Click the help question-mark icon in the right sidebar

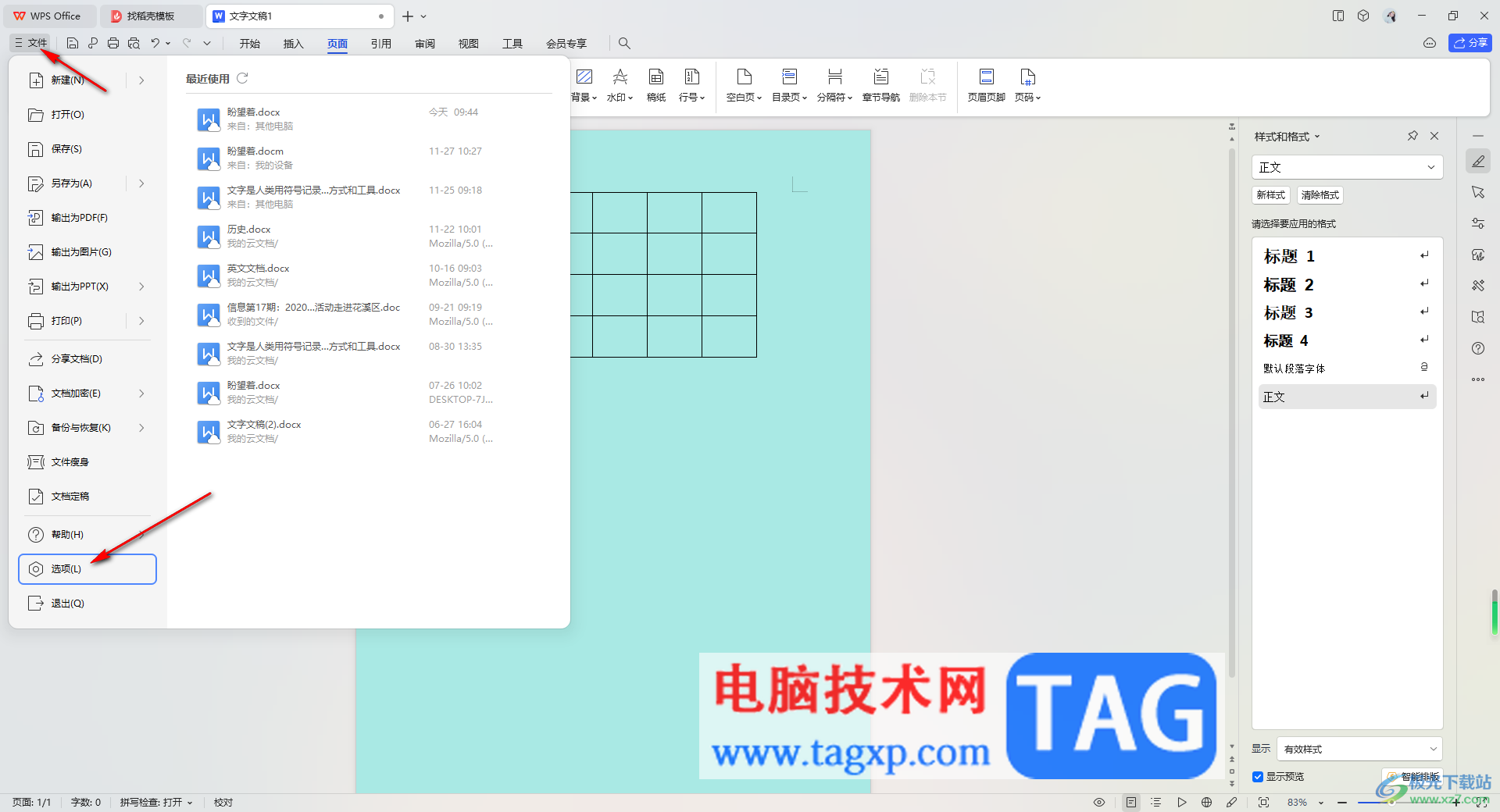[x=1478, y=348]
